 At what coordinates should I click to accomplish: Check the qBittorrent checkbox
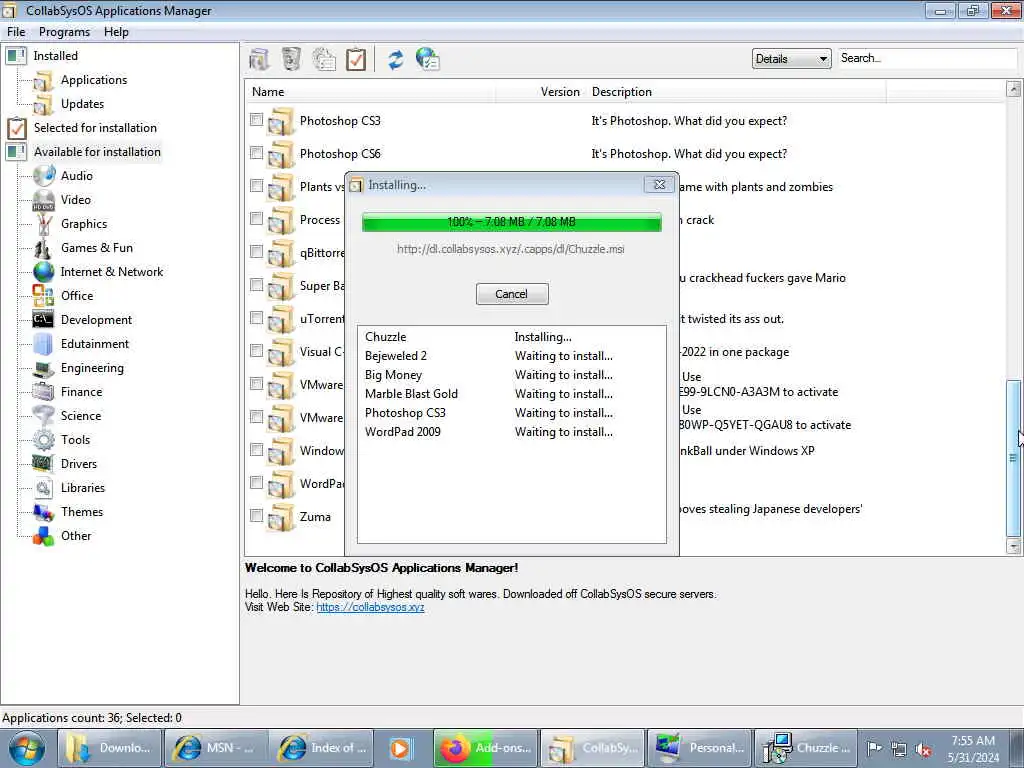coord(256,251)
